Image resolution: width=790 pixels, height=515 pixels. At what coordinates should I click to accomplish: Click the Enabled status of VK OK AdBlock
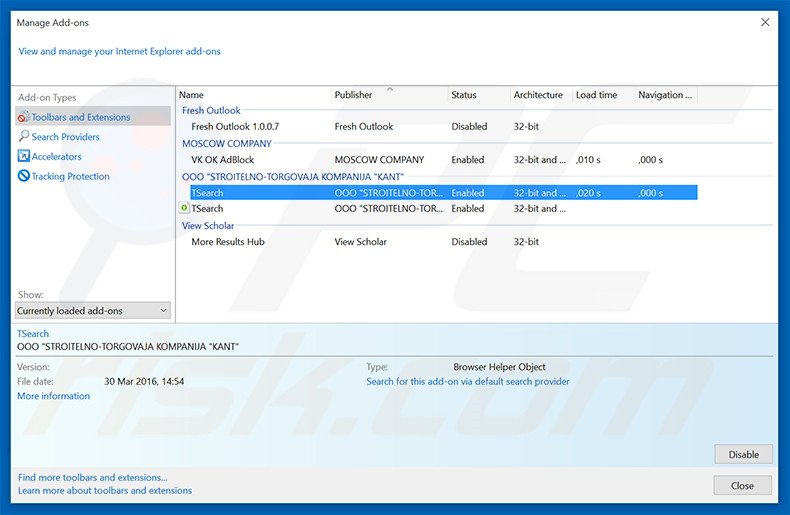(468, 160)
